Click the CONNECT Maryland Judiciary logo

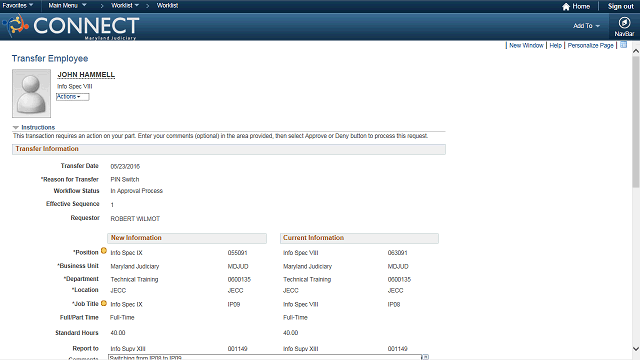(71, 27)
